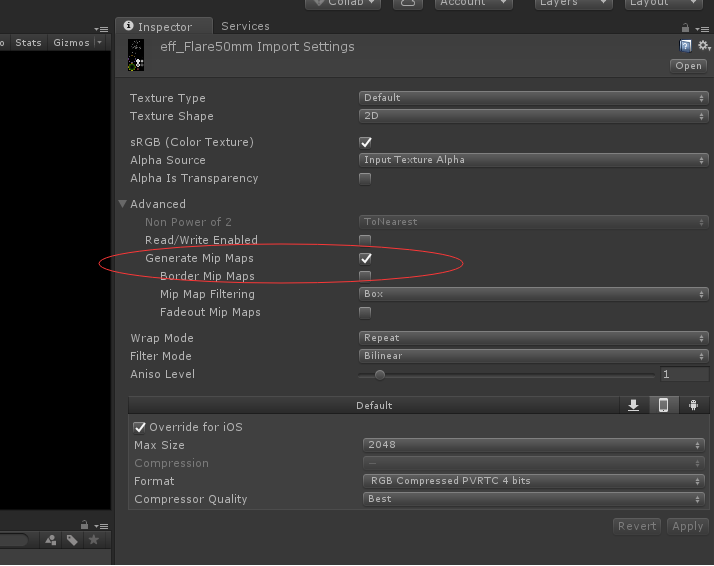714x566 pixels.
Task: Click the favorites star icon
Action: (94, 540)
